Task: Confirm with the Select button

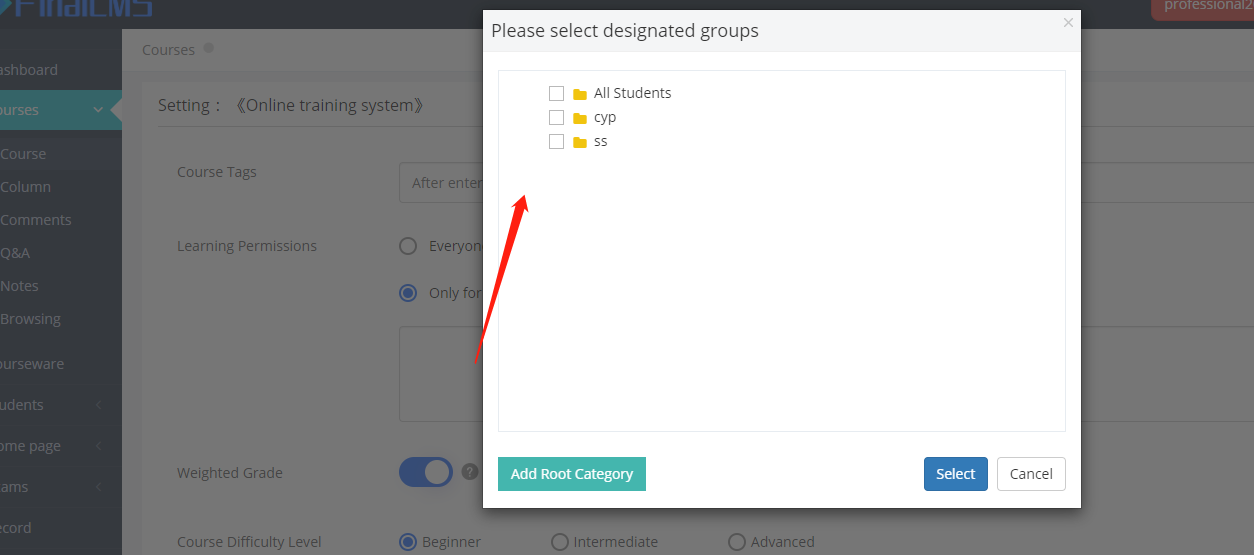Action: point(956,474)
